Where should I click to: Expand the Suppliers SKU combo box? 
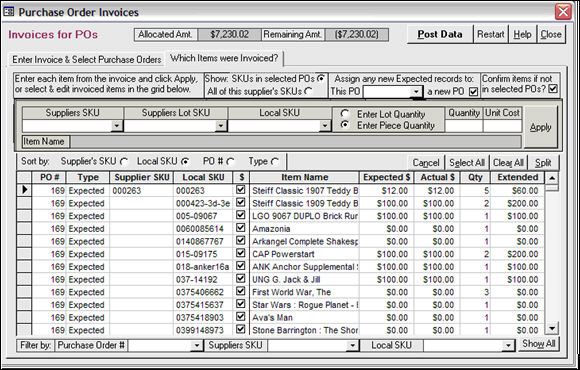tap(117, 126)
